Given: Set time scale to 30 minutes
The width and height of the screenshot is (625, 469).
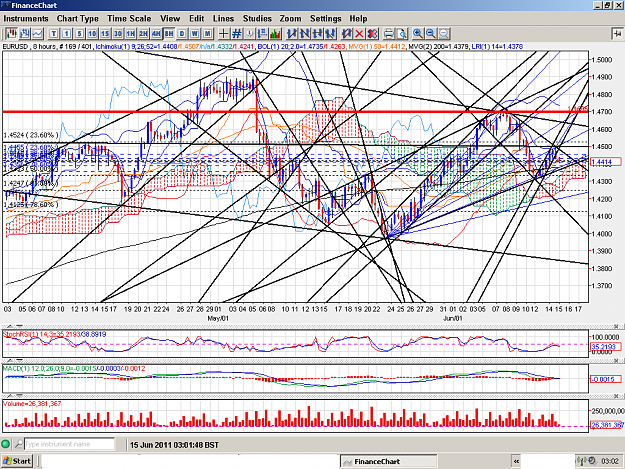Looking at the screenshot, I should point(118,33).
